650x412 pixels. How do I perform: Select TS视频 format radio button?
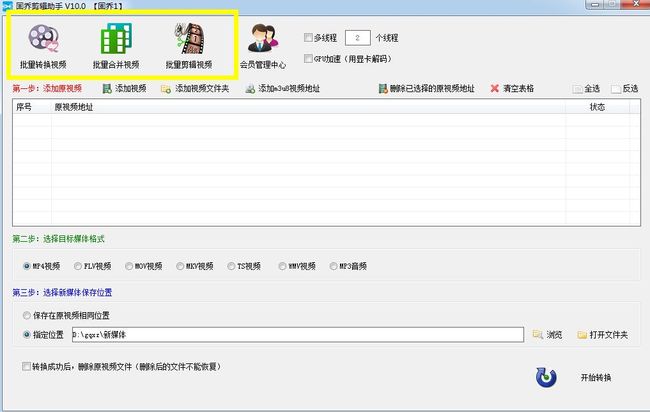(x=231, y=266)
